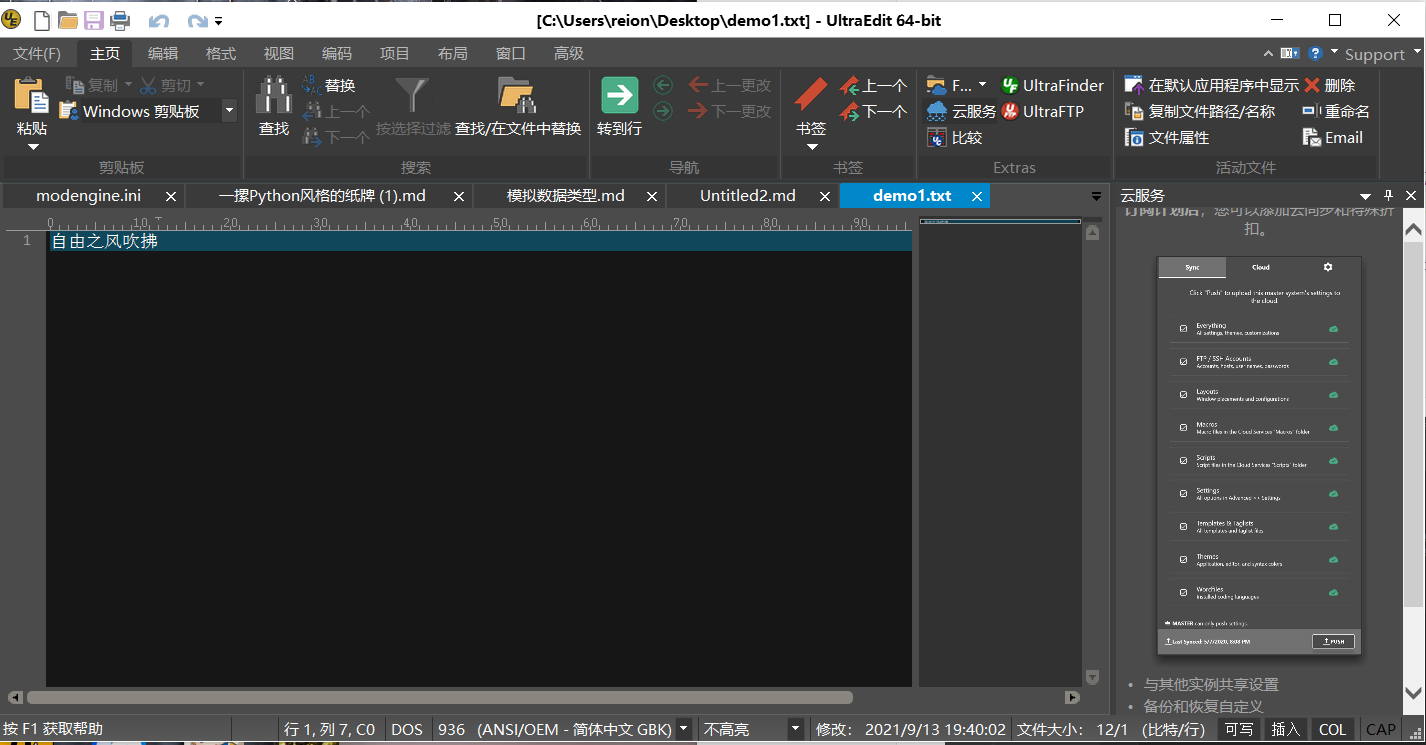Click 复制文件路径/名称 copy path button
The width and height of the screenshot is (1426, 745).
1199,111
